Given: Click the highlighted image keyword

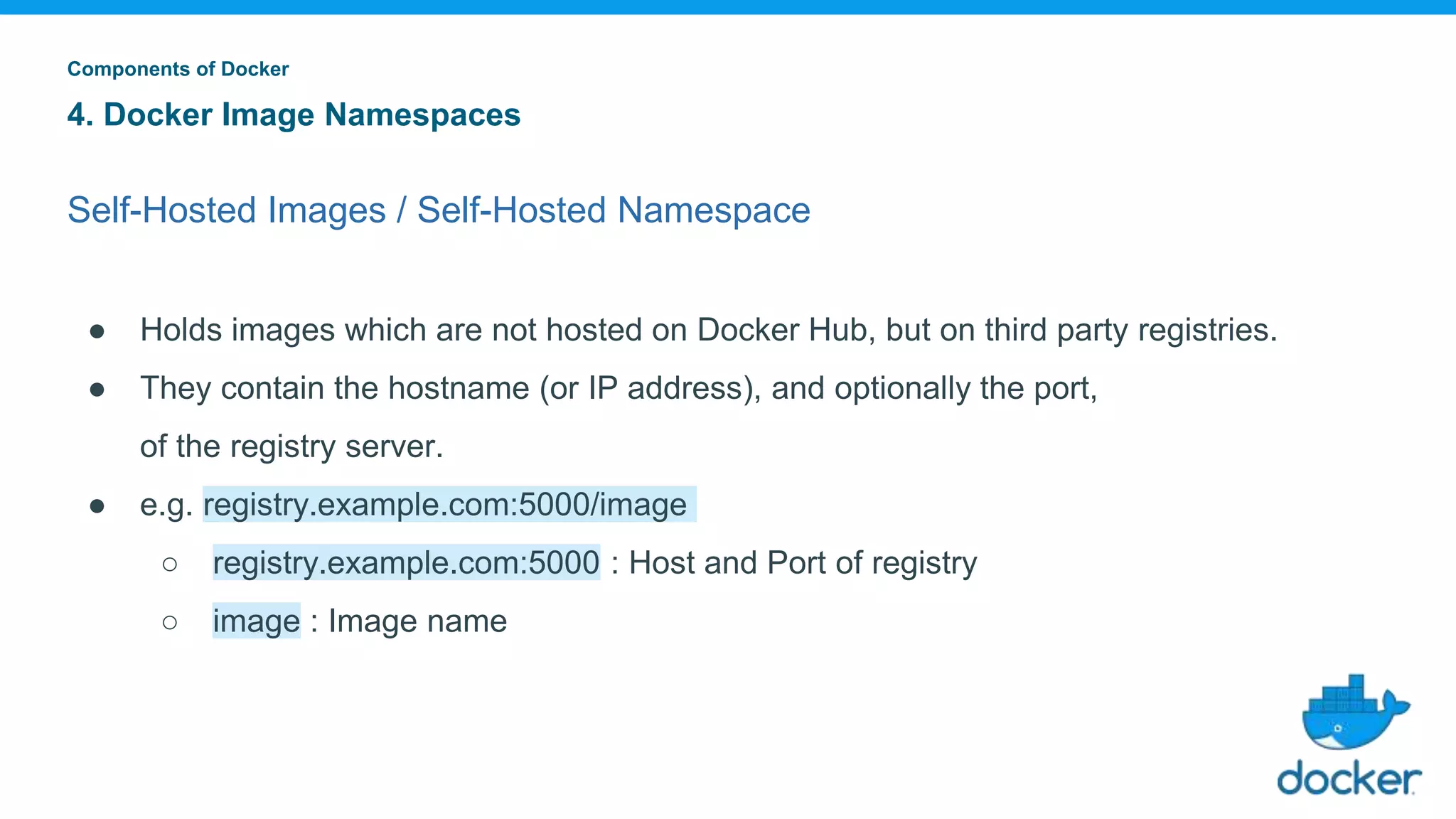Looking at the screenshot, I should coord(256,621).
